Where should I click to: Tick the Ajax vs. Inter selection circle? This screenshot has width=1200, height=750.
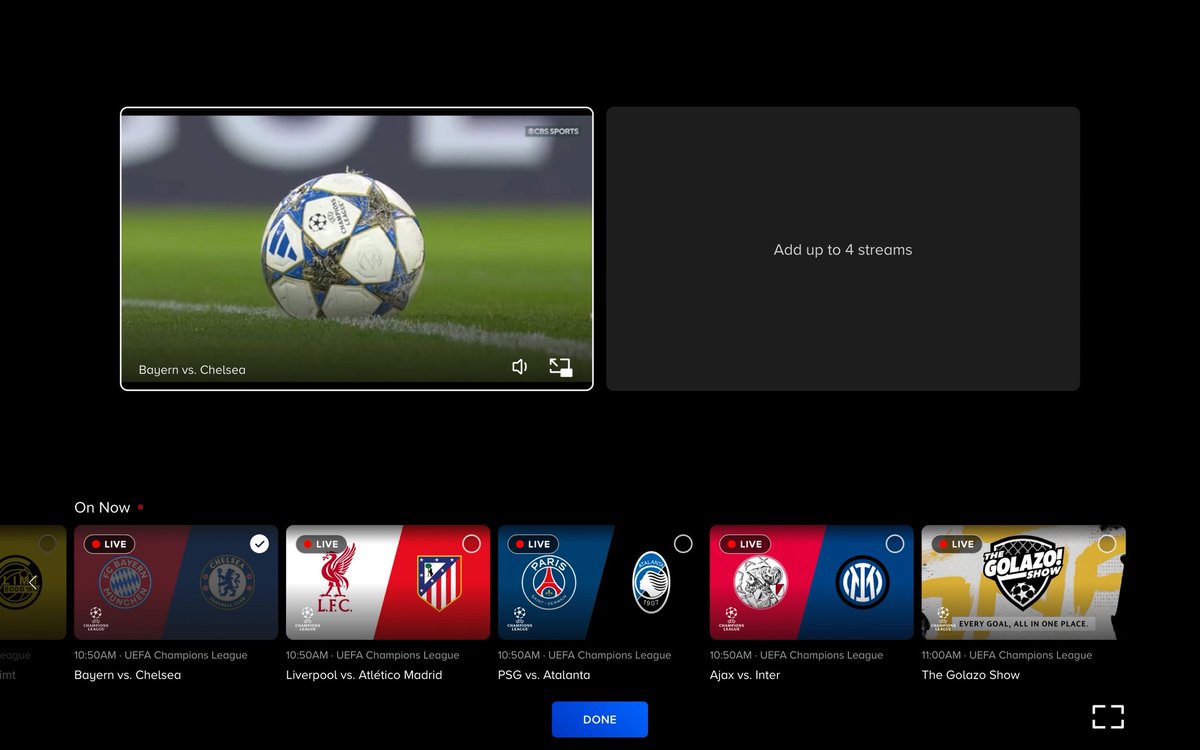(895, 544)
